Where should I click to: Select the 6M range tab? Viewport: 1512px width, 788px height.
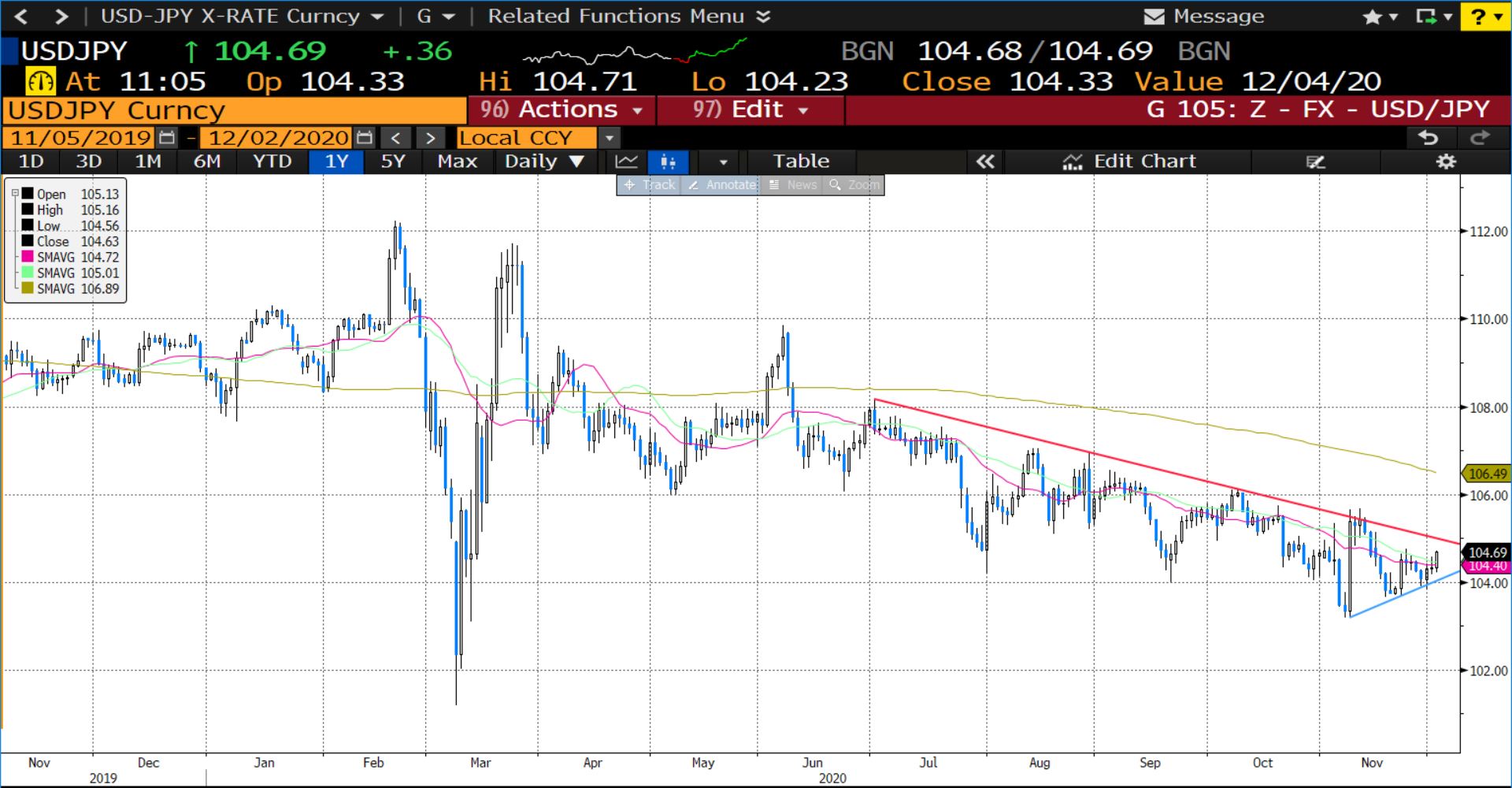click(x=207, y=162)
